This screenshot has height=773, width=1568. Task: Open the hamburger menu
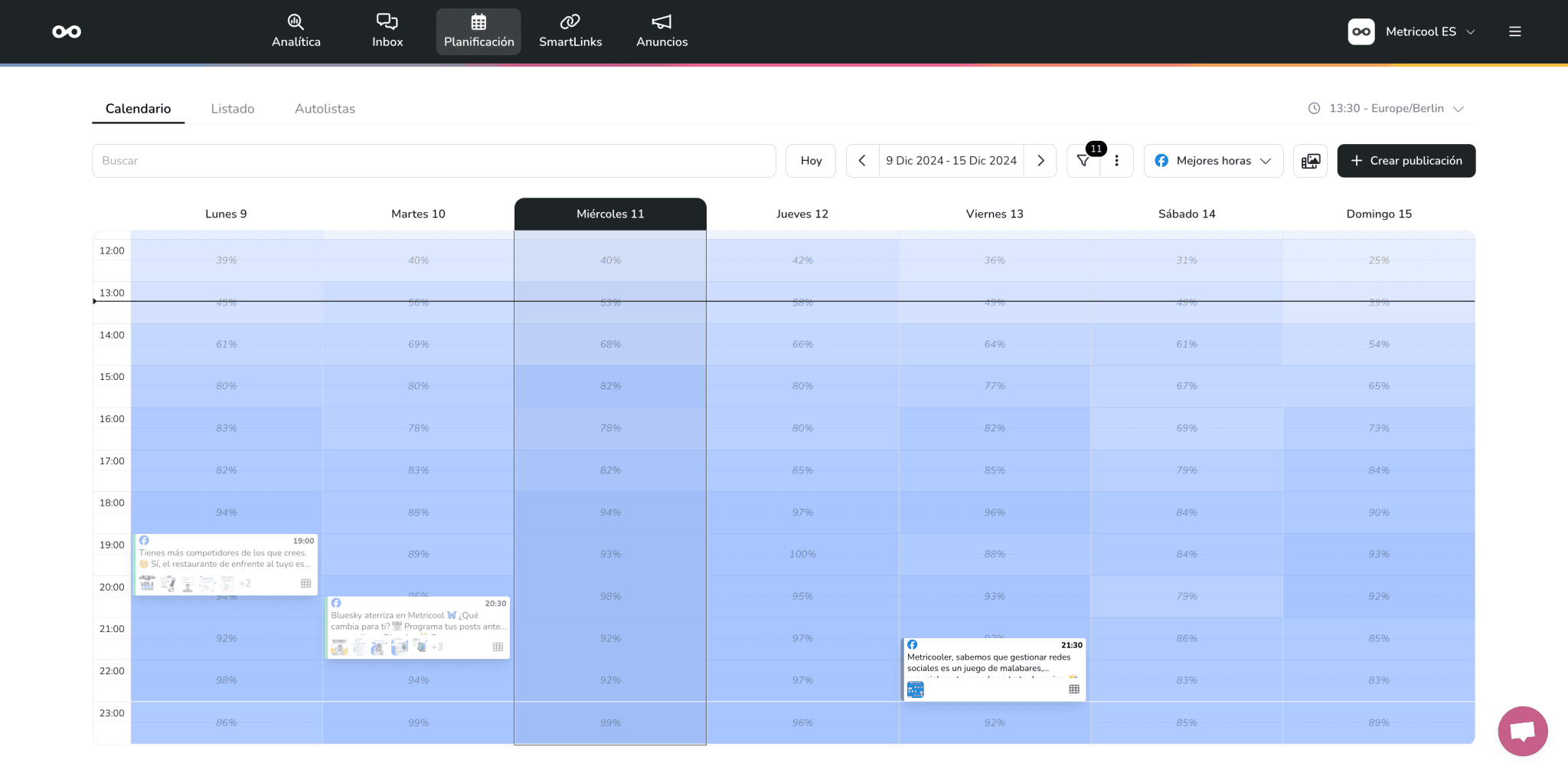pos(1514,31)
